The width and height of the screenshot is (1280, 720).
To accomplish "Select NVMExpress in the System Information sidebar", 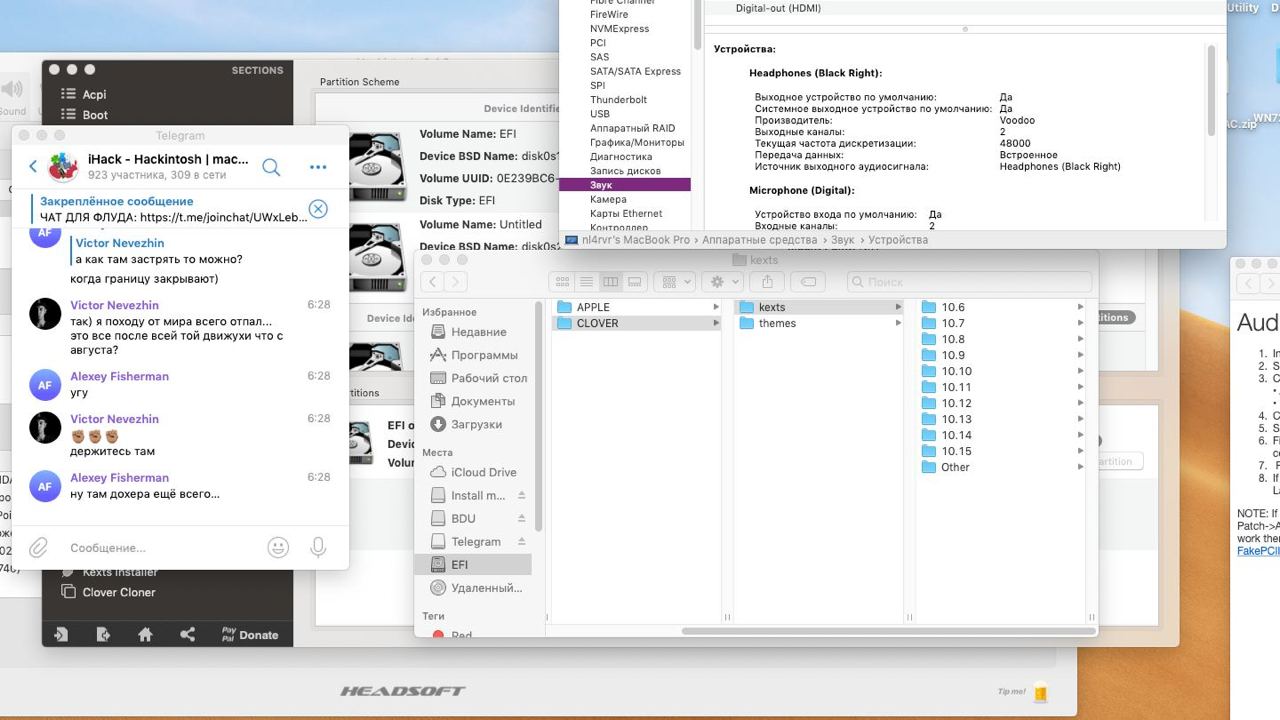I will coord(619,29).
